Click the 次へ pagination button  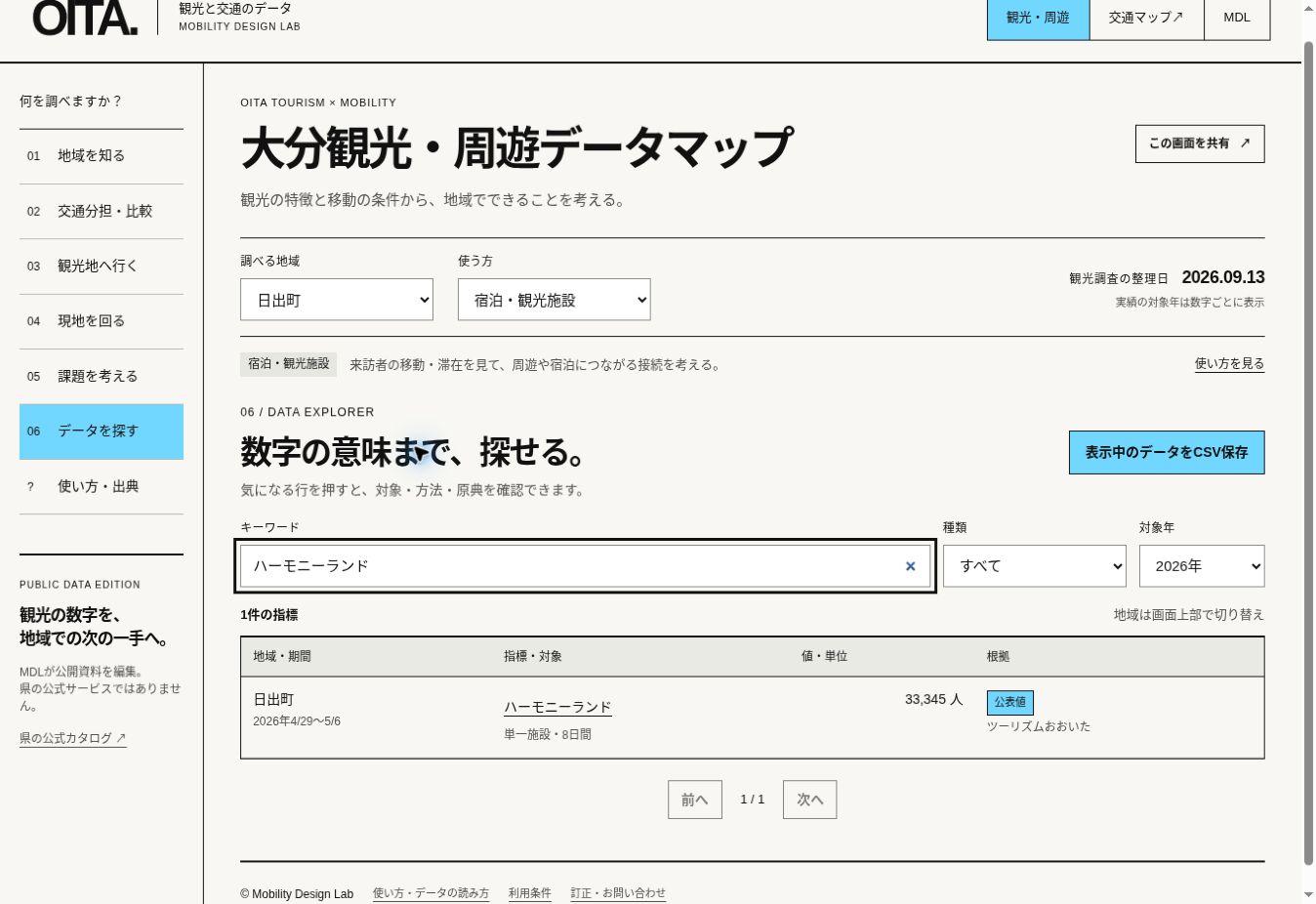tap(810, 800)
